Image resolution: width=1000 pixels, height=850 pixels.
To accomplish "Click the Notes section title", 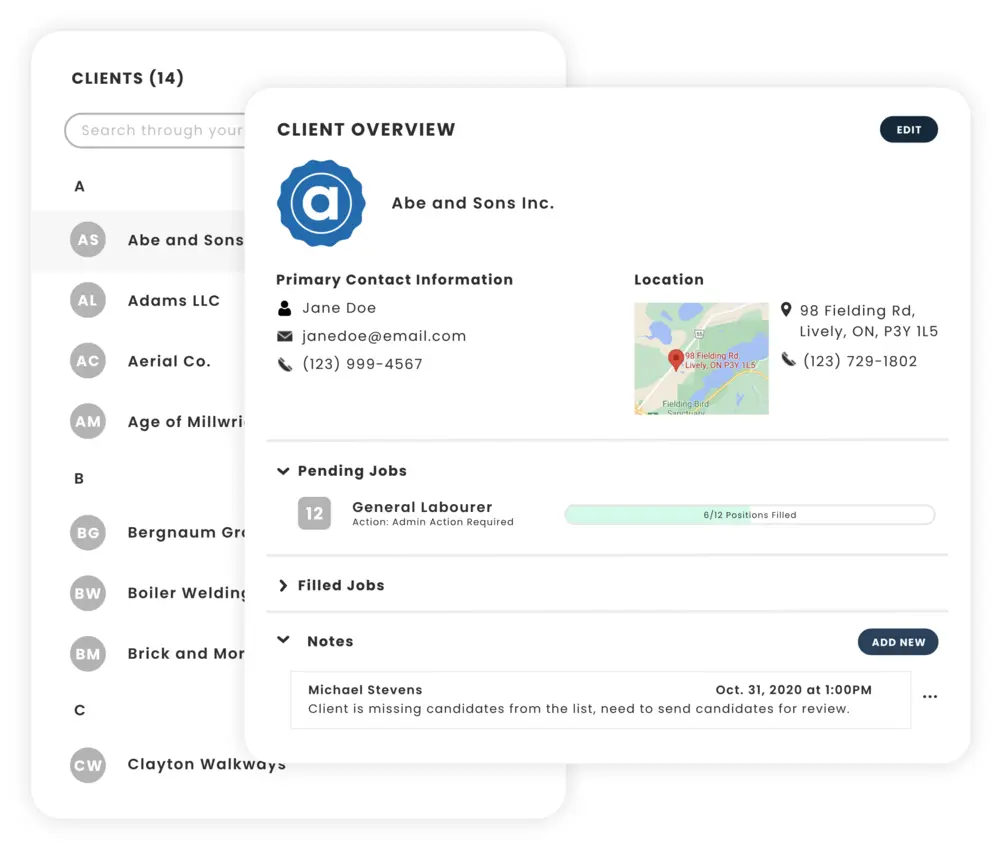I will tap(330, 641).
